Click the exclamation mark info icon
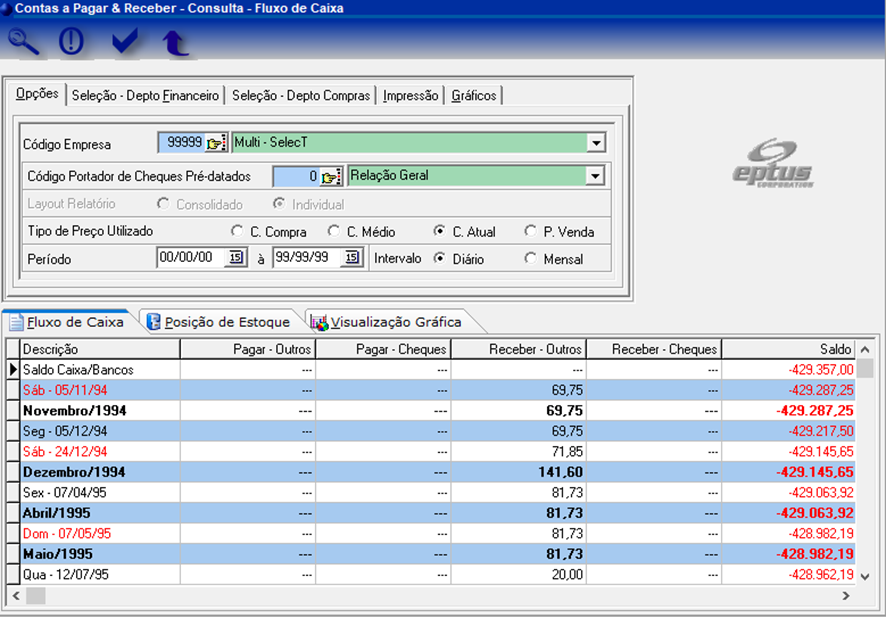 coord(71,42)
